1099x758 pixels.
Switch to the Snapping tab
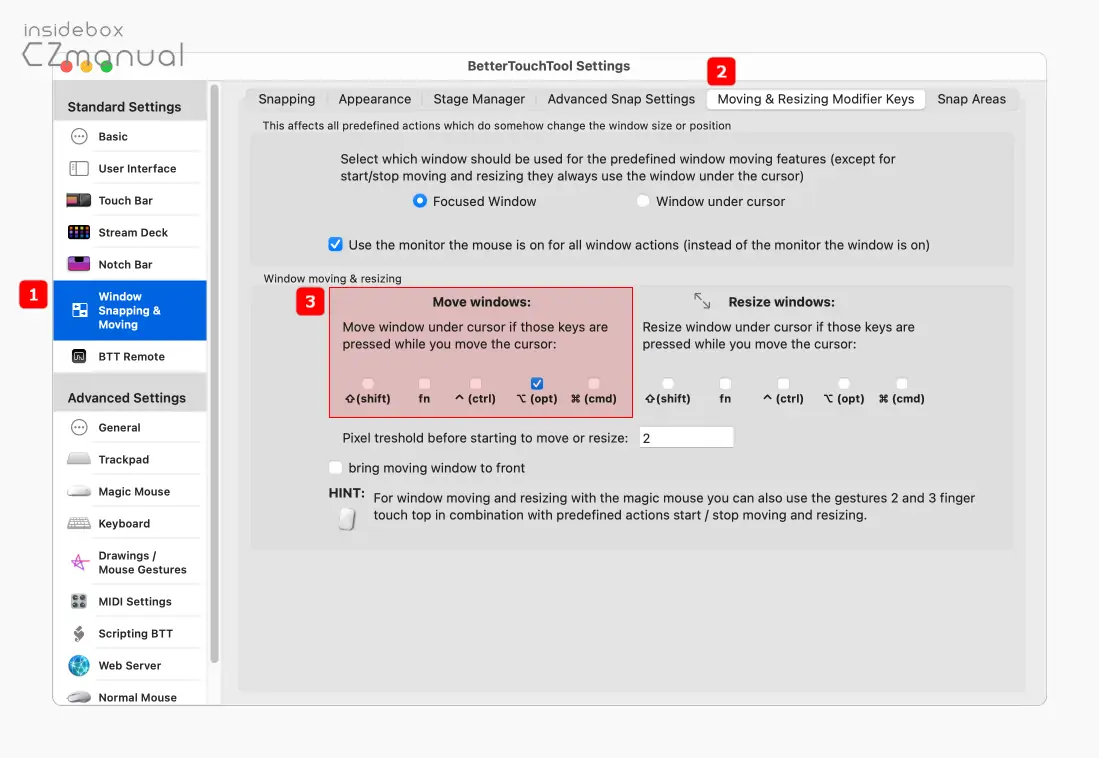(x=287, y=99)
